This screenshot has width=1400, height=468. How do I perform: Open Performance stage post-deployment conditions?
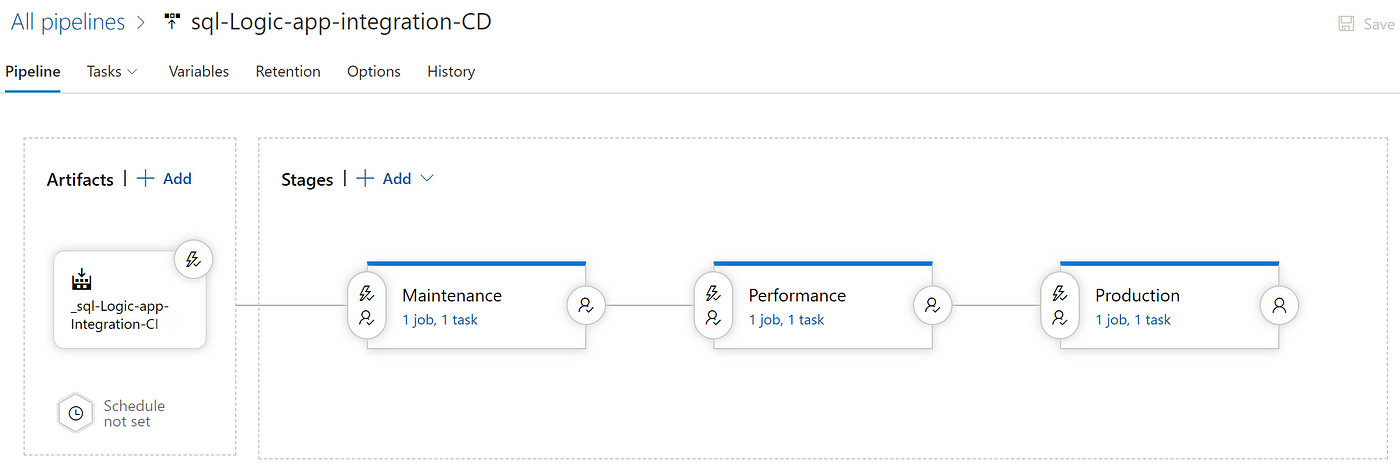pyautogui.click(x=933, y=306)
